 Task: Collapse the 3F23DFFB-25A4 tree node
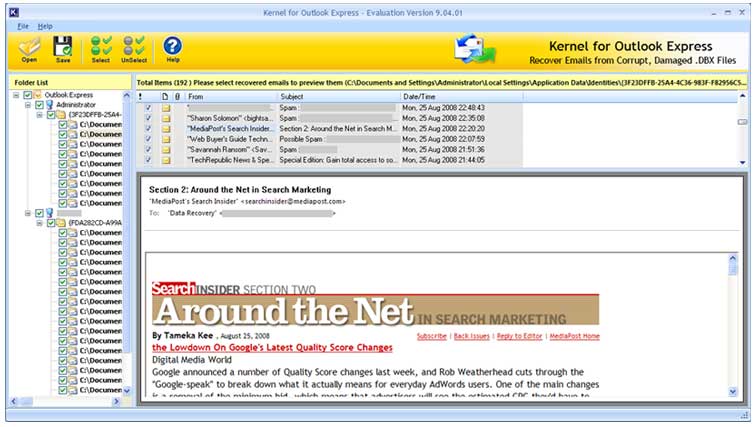pos(39,115)
